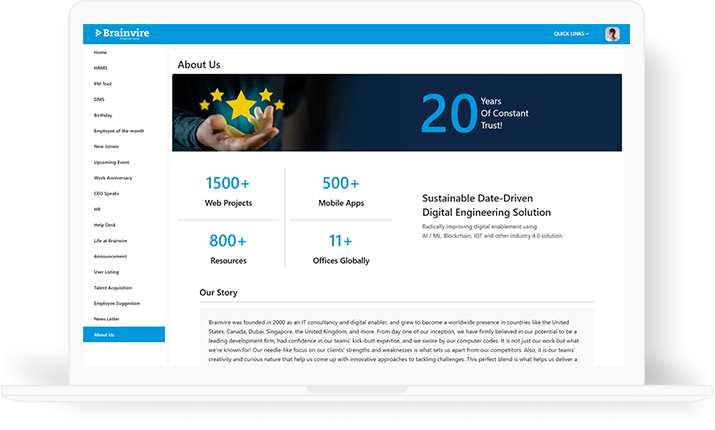The width and height of the screenshot is (715, 430).
Task: Click the 11+ Offices Globally stat
Action: point(341,249)
